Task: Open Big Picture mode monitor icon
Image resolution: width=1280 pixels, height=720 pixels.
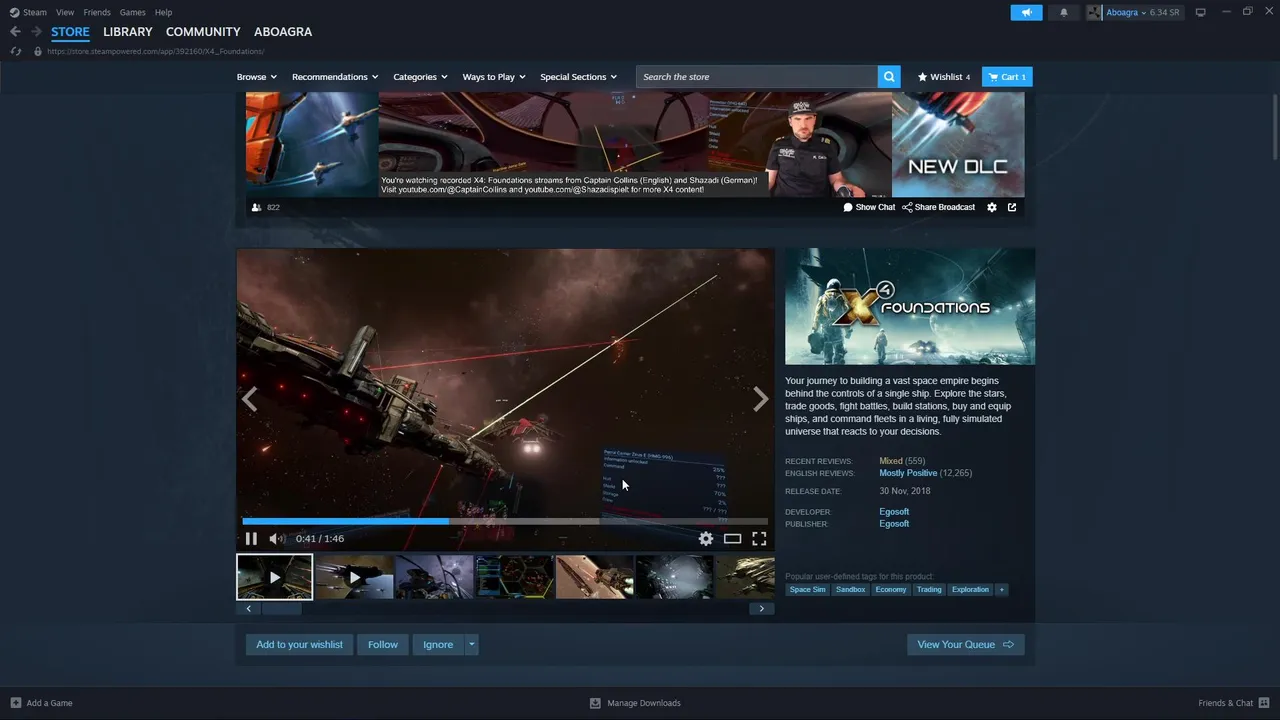Action: click(1201, 12)
